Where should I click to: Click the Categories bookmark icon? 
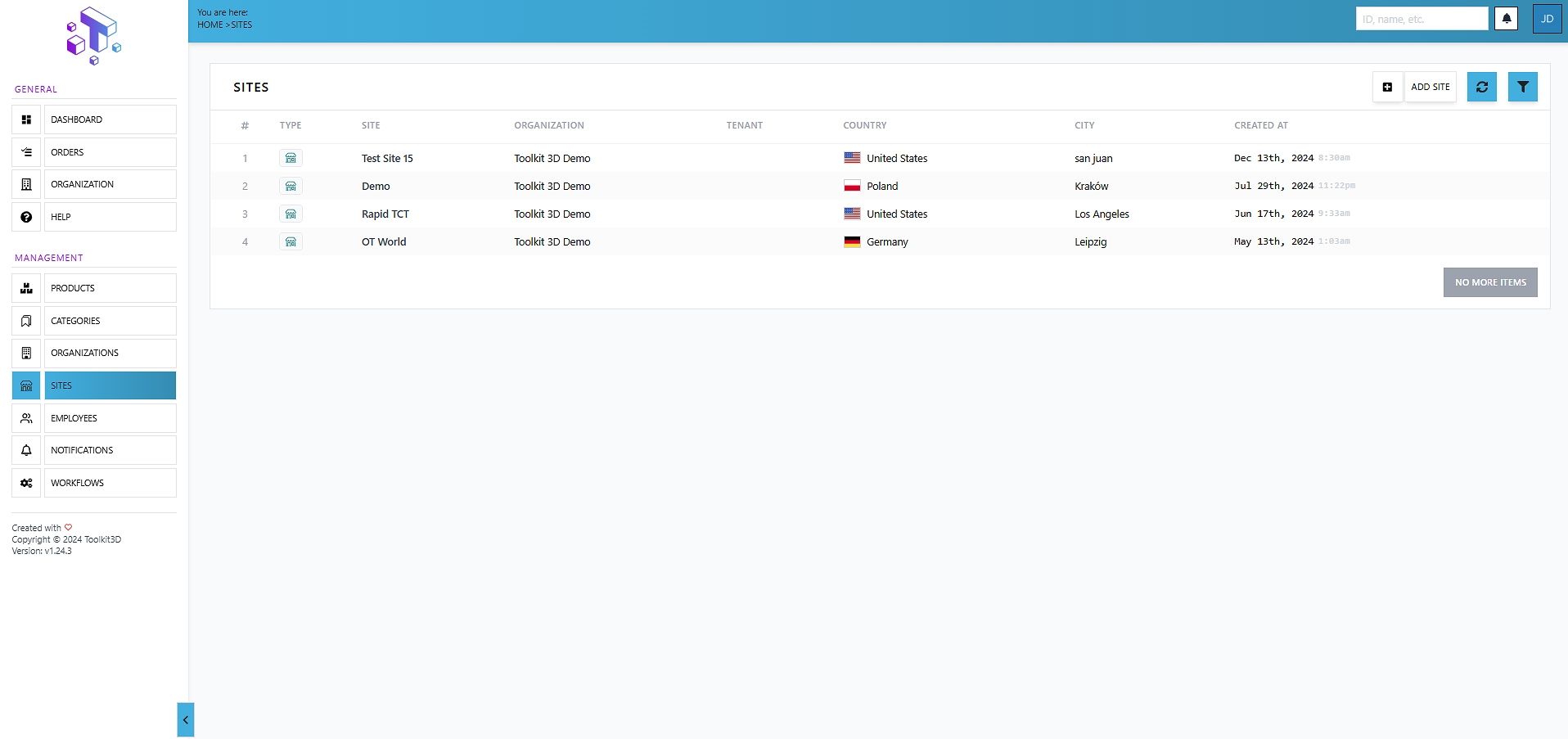26,321
